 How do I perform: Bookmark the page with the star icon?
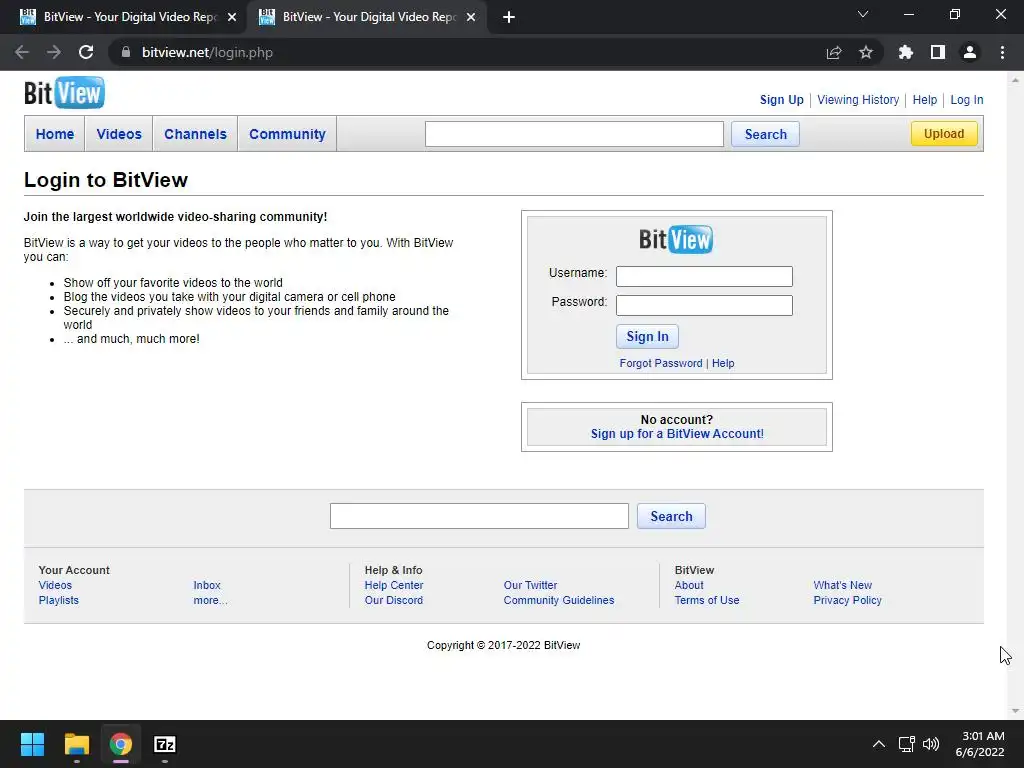pos(866,52)
